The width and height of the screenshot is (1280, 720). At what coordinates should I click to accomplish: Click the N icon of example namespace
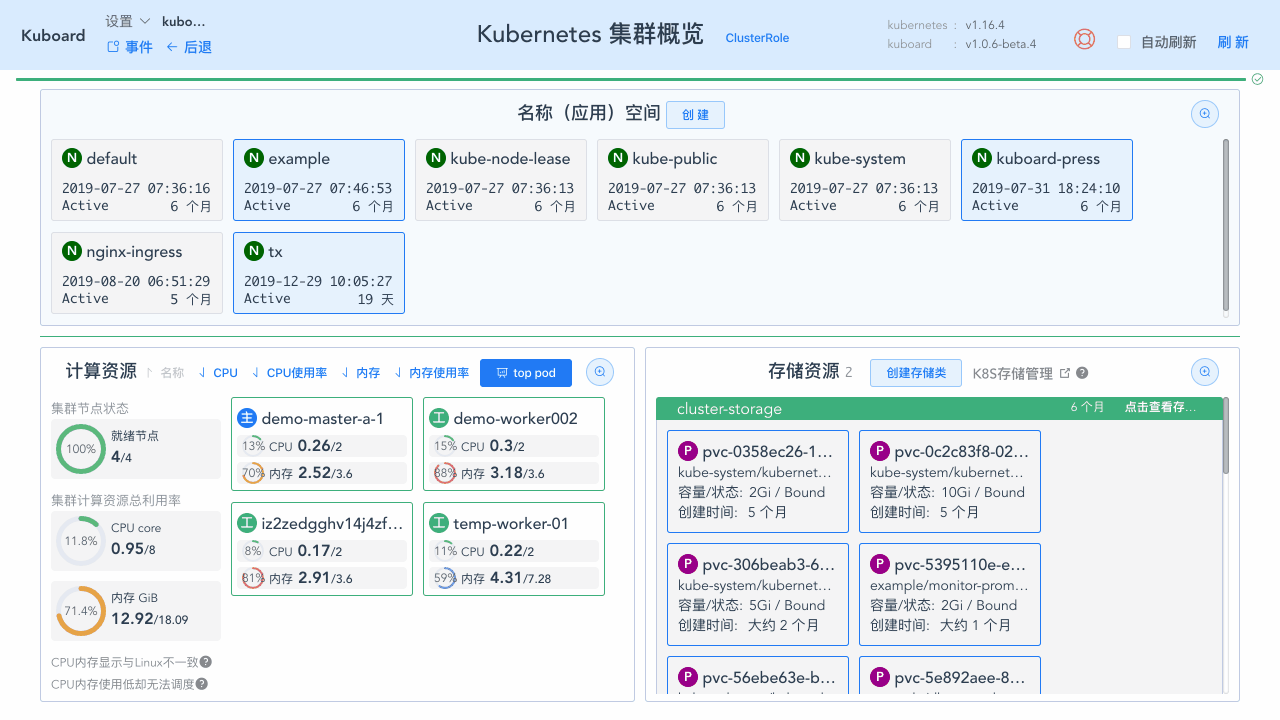tap(254, 158)
